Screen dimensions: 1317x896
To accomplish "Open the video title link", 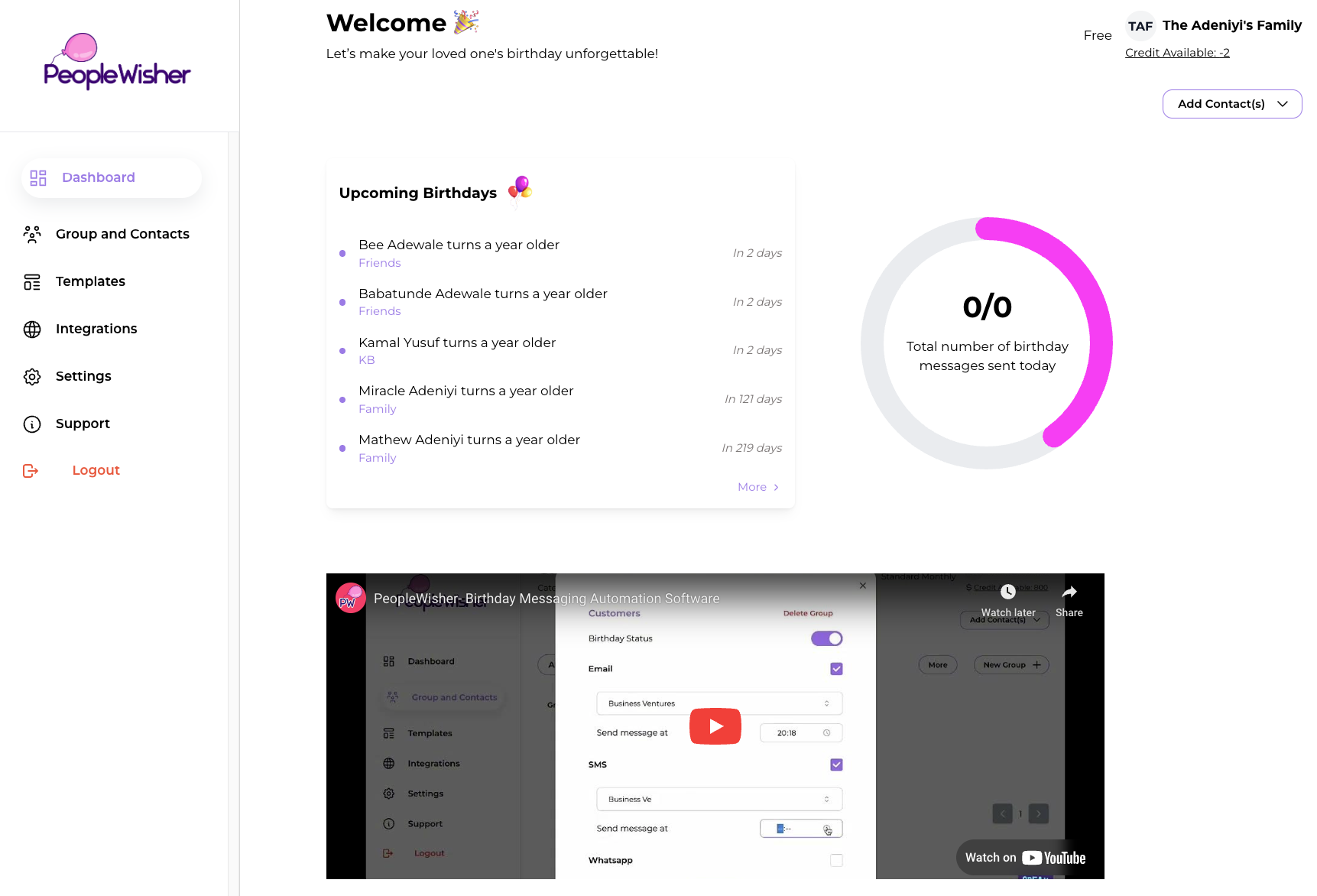I will click(x=547, y=599).
